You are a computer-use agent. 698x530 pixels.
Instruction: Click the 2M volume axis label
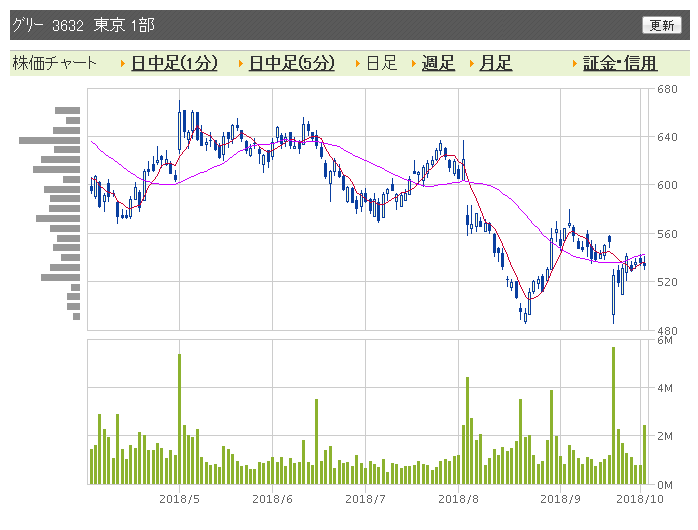pyautogui.click(x=665, y=436)
